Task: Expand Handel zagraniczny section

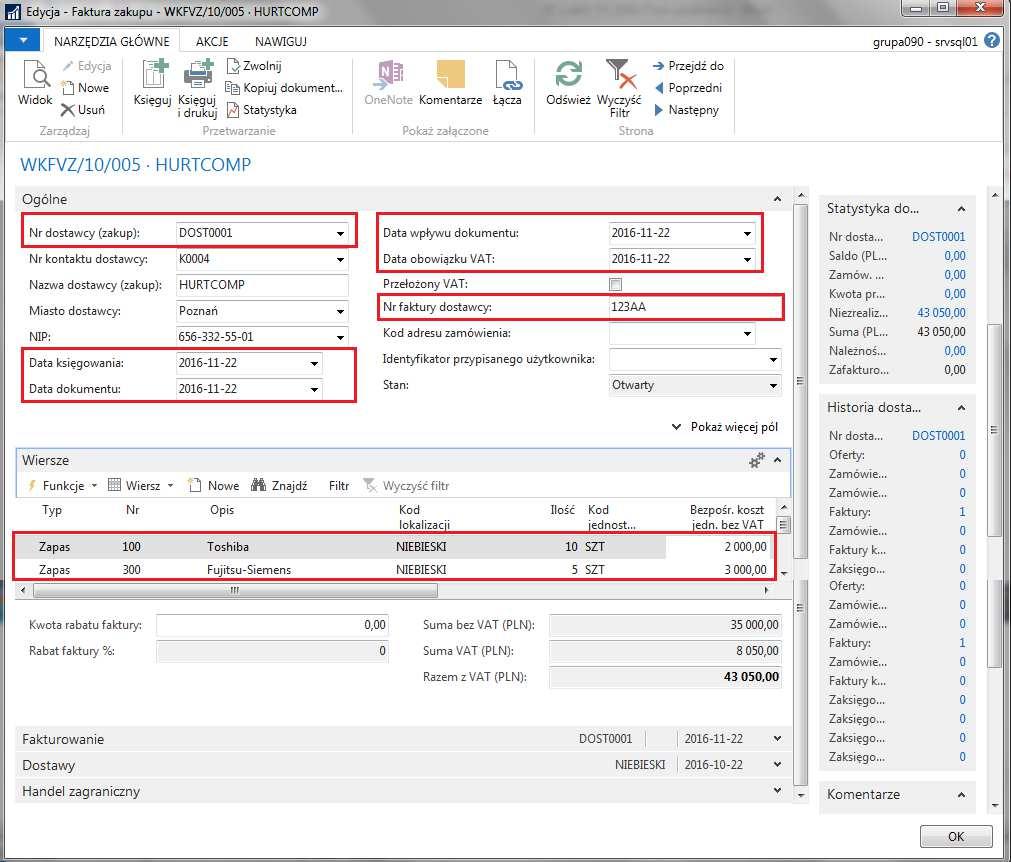Action: pos(778,790)
